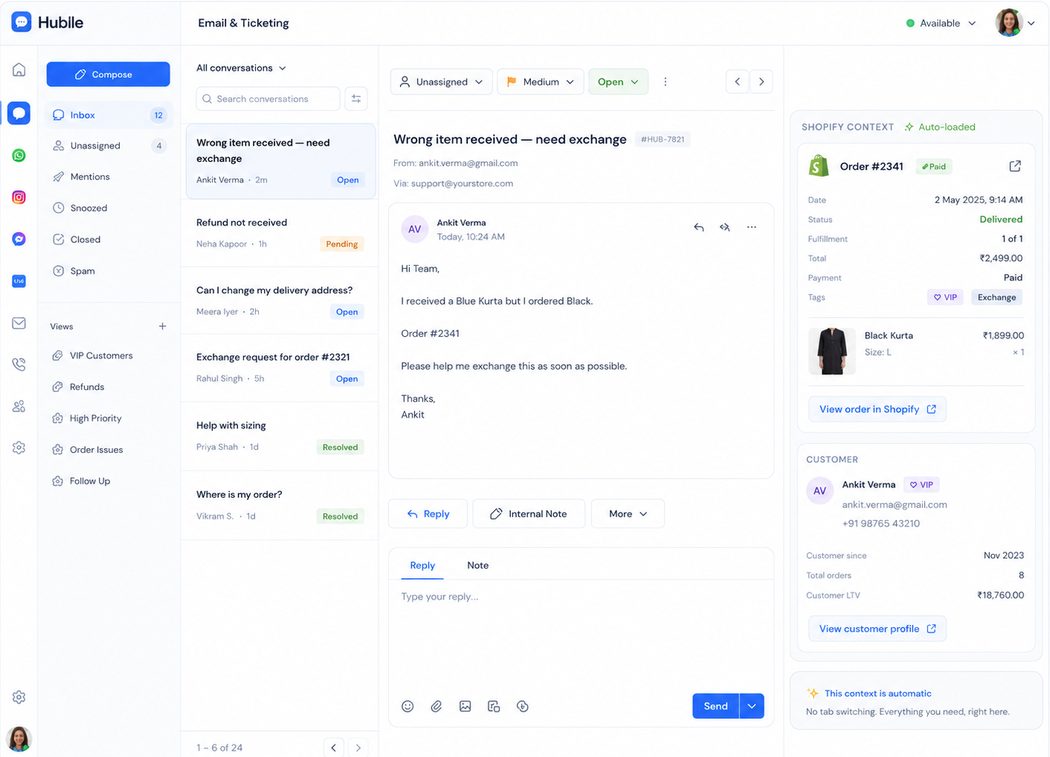Open the contacts people icon in left rail
The height and width of the screenshot is (757, 1050).
(19, 406)
